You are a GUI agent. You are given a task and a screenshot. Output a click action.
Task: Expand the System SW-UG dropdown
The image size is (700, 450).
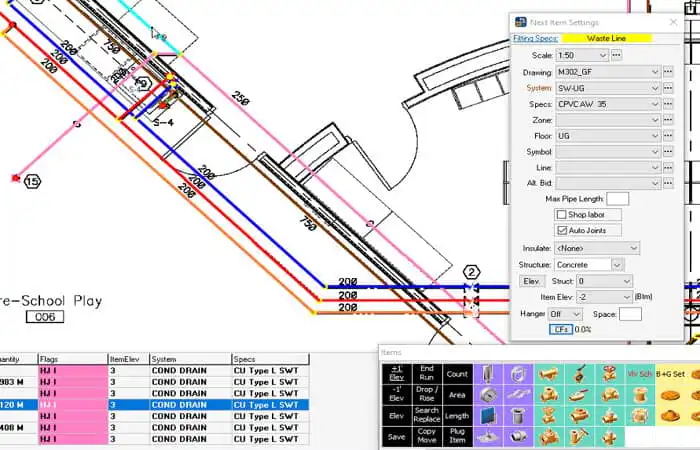coord(607,88)
